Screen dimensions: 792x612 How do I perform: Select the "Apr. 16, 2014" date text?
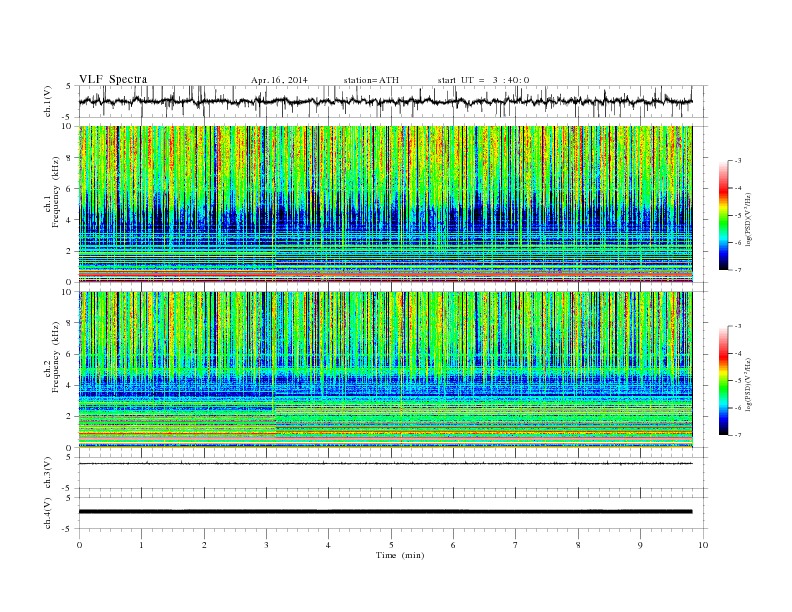click(x=279, y=80)
